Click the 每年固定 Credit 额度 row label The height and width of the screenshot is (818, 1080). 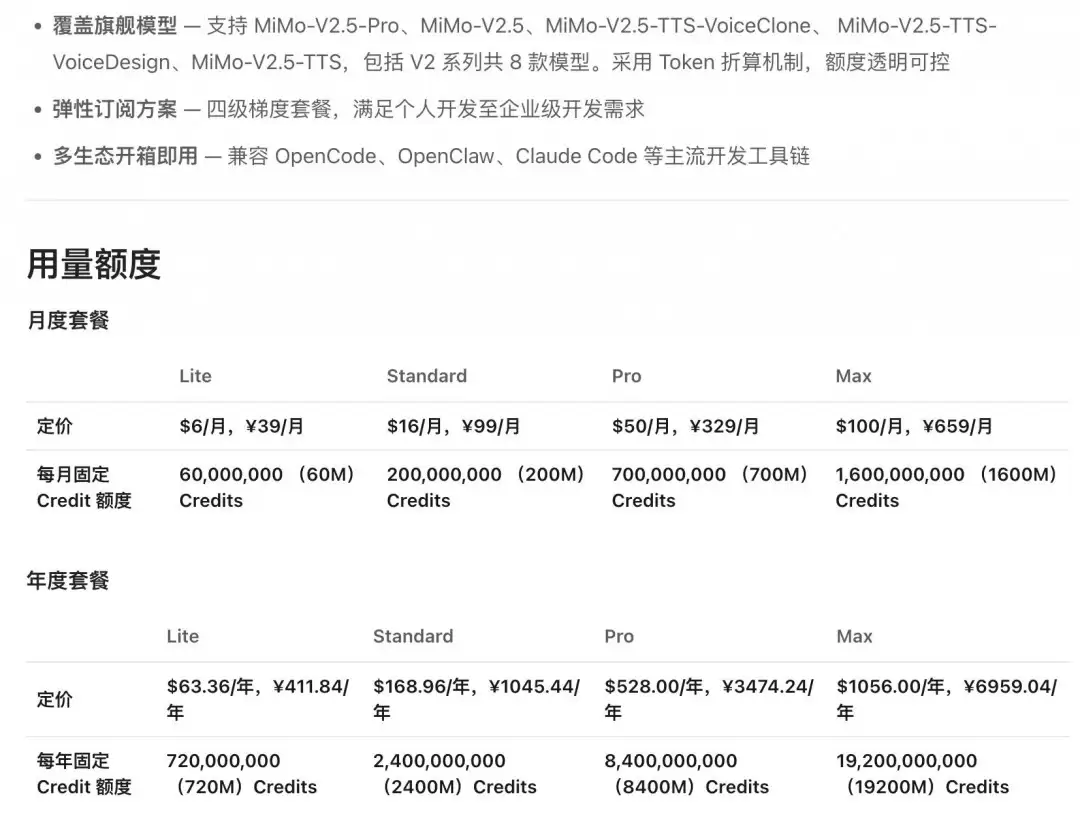(84, 774)
